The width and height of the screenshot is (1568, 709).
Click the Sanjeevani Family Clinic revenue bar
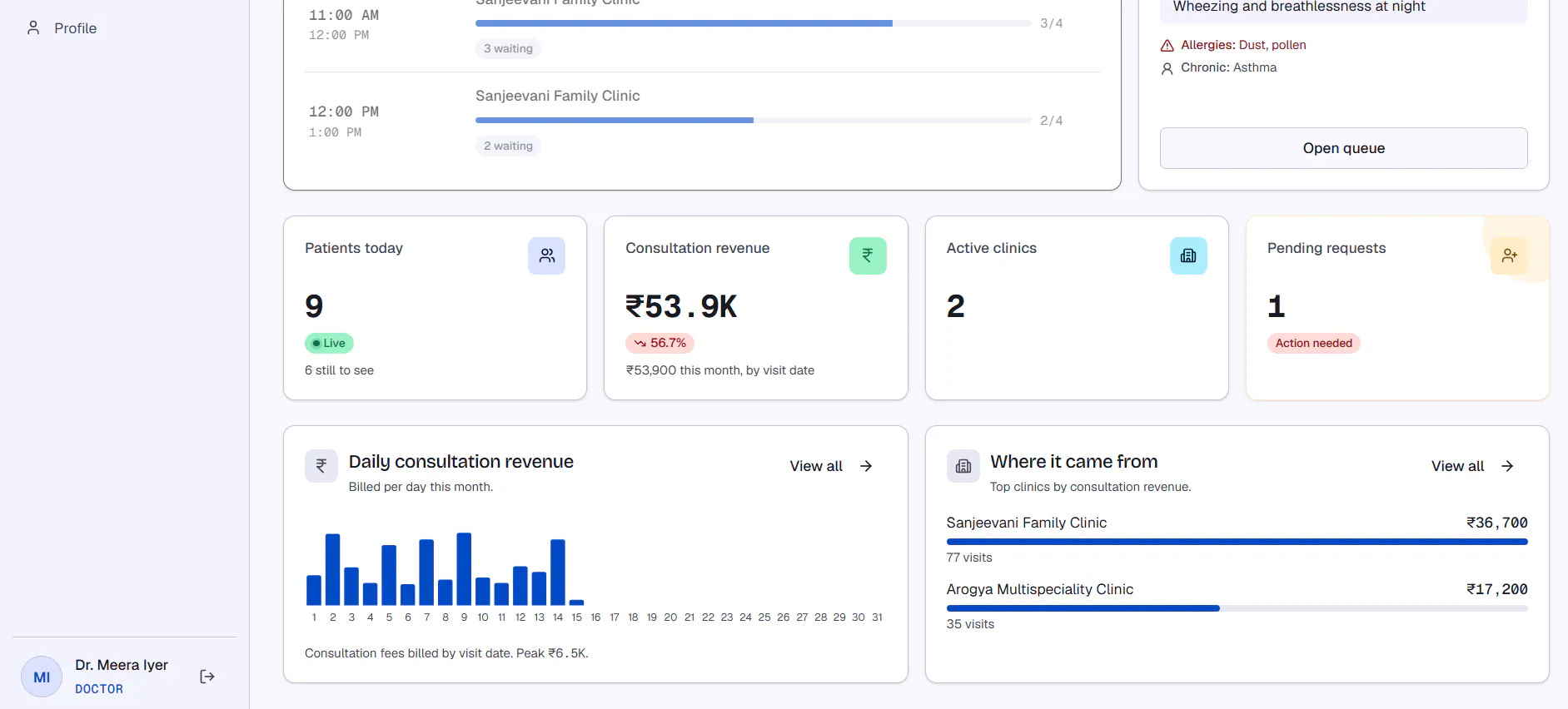(x=1237, y=542)
